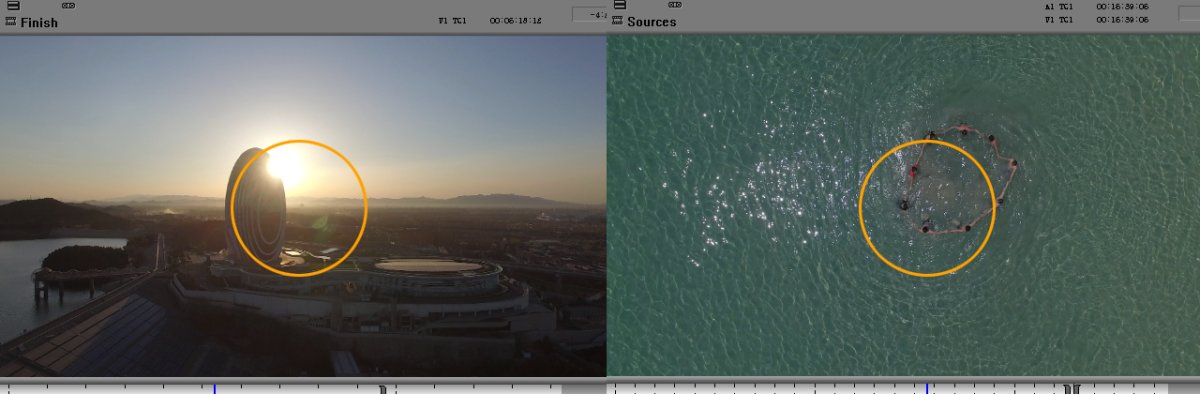Toggle the gang icon above Finish monitor
This screenshot has width=1200, height=394.
pos(69,5)
